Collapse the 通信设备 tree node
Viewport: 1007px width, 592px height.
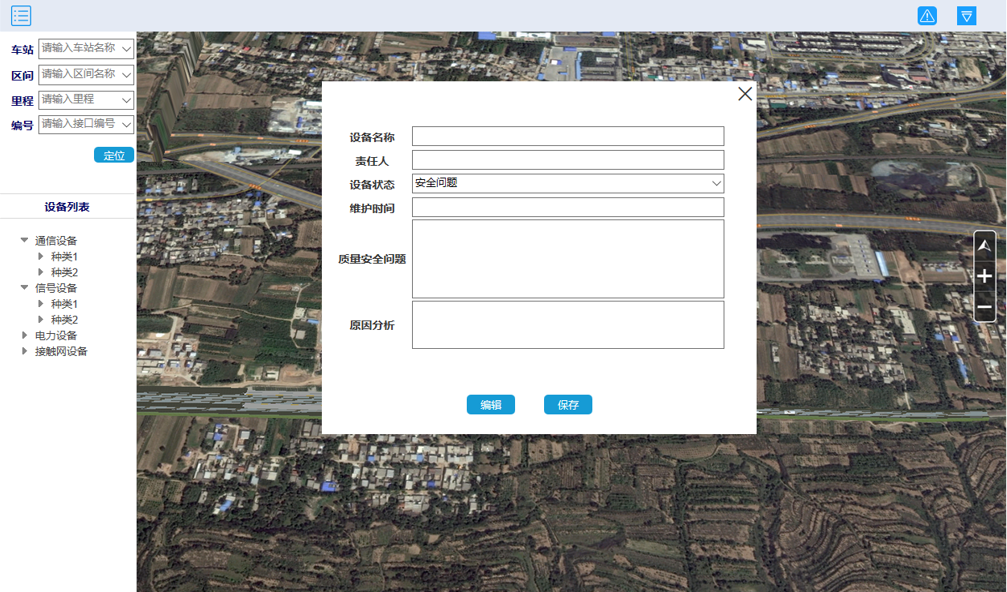pyautogui.click(x=25, y=240)
